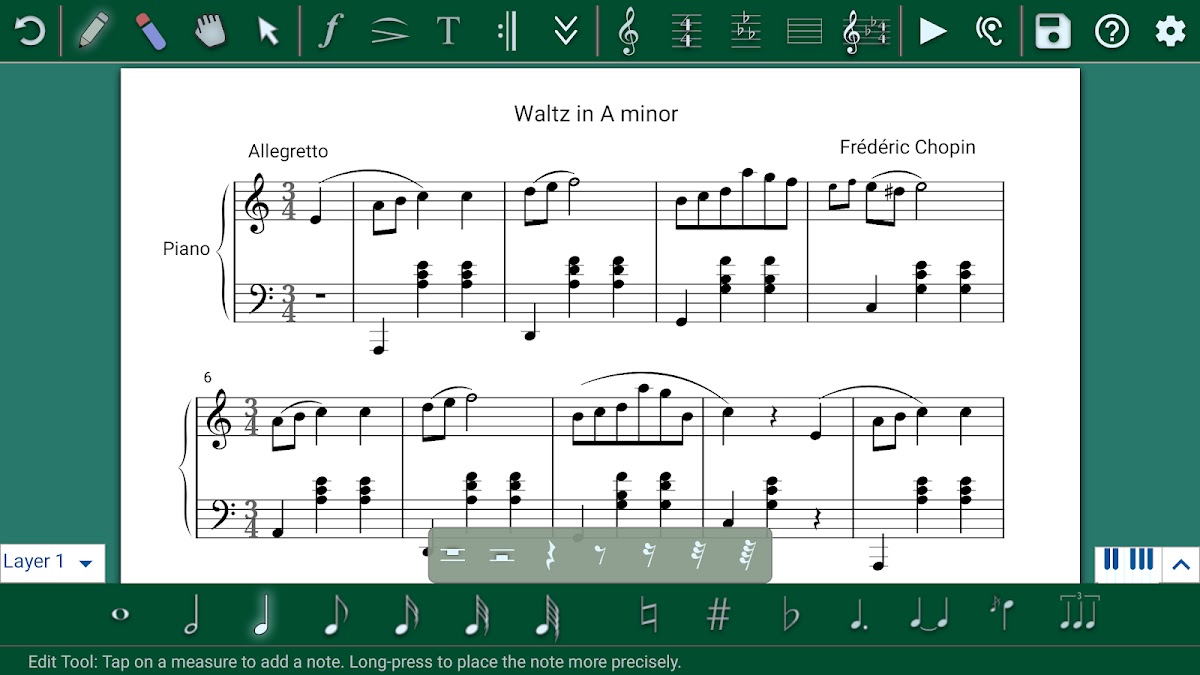Click the Waltz in A minor title
Screen dimensions: 1200x675
596,114
